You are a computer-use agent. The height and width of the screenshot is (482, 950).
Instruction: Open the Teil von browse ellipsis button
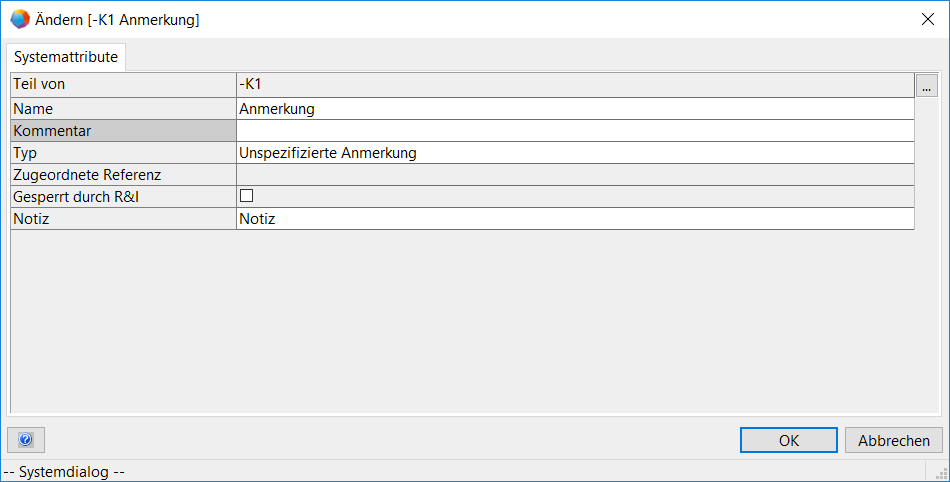pos(926,86)
